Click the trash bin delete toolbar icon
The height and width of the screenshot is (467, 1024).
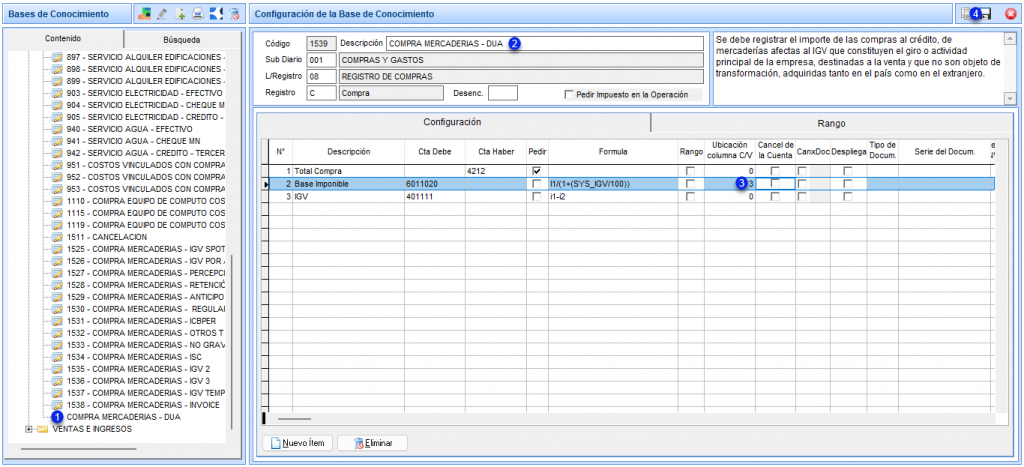point(234,13)
